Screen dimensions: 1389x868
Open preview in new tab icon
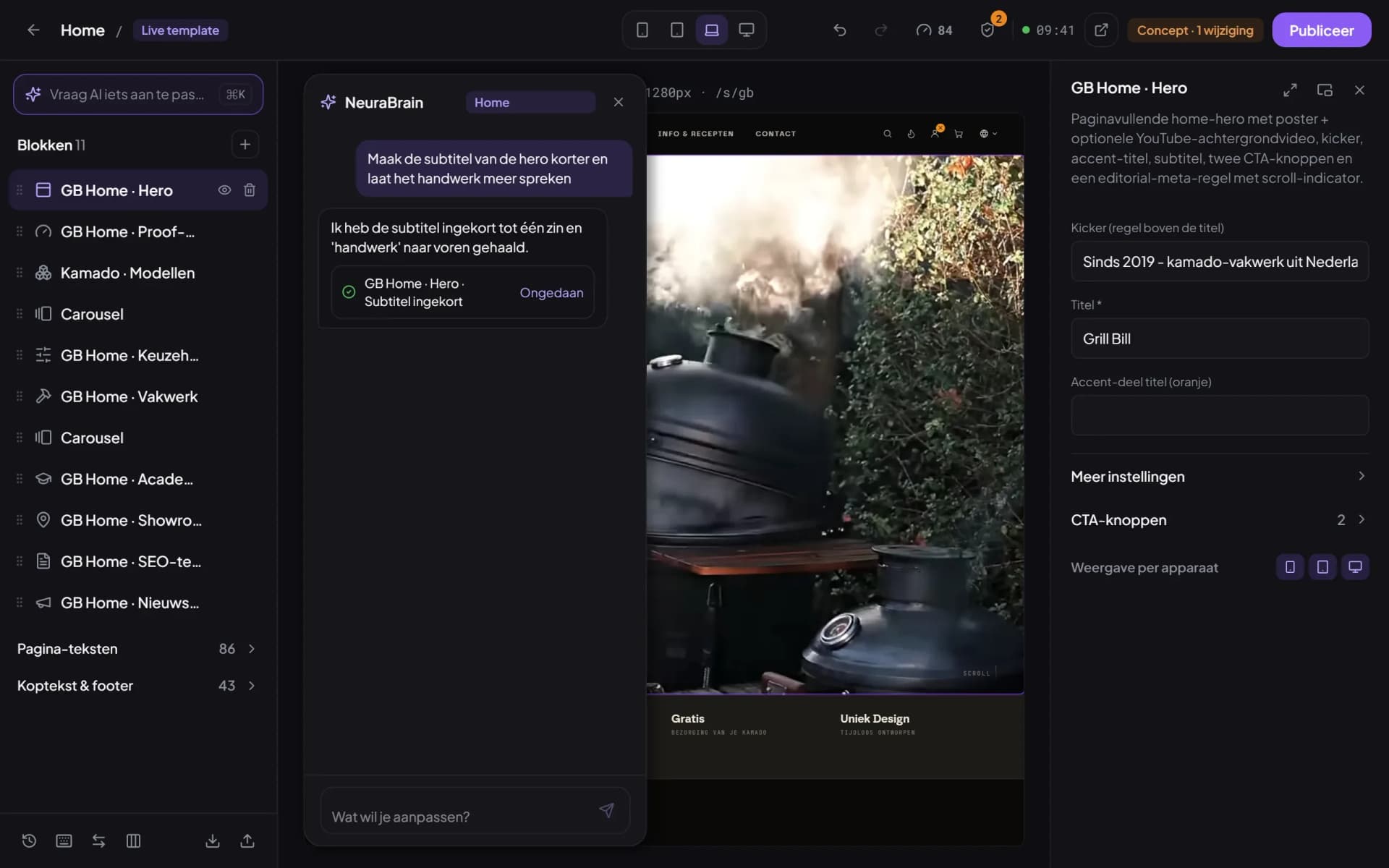(1101, 30)
